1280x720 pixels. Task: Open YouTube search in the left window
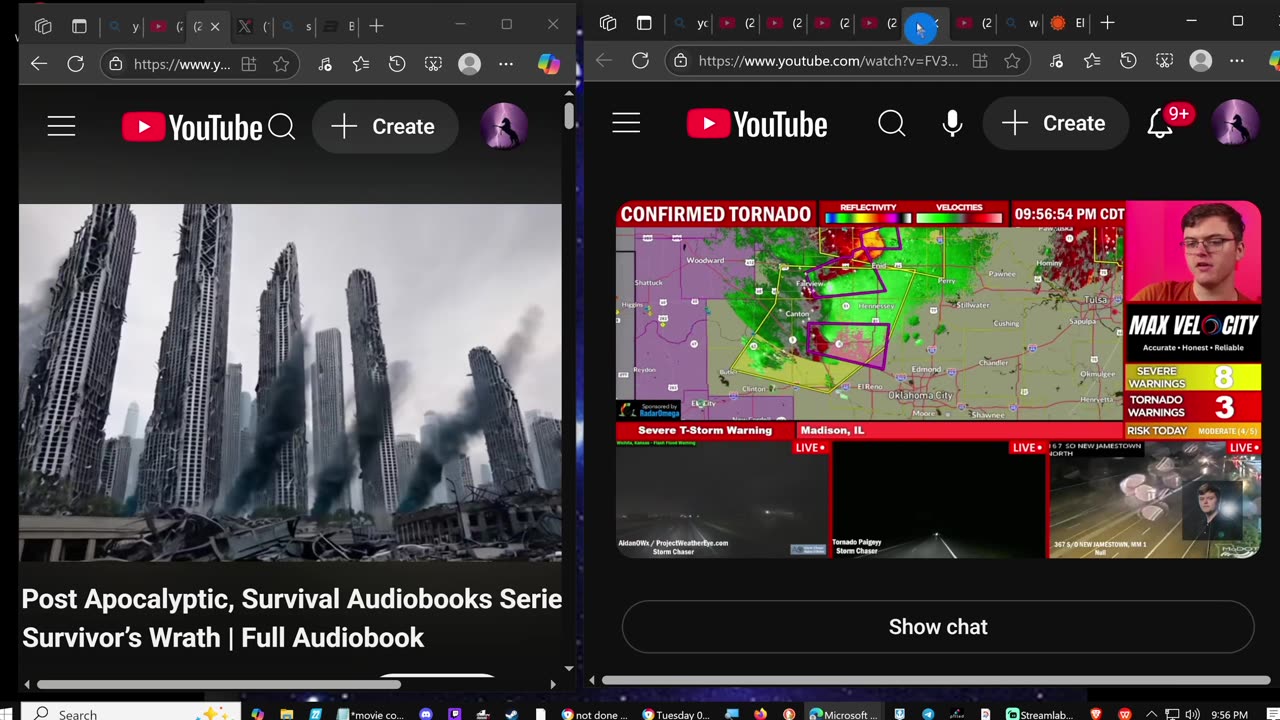point(282,127)
